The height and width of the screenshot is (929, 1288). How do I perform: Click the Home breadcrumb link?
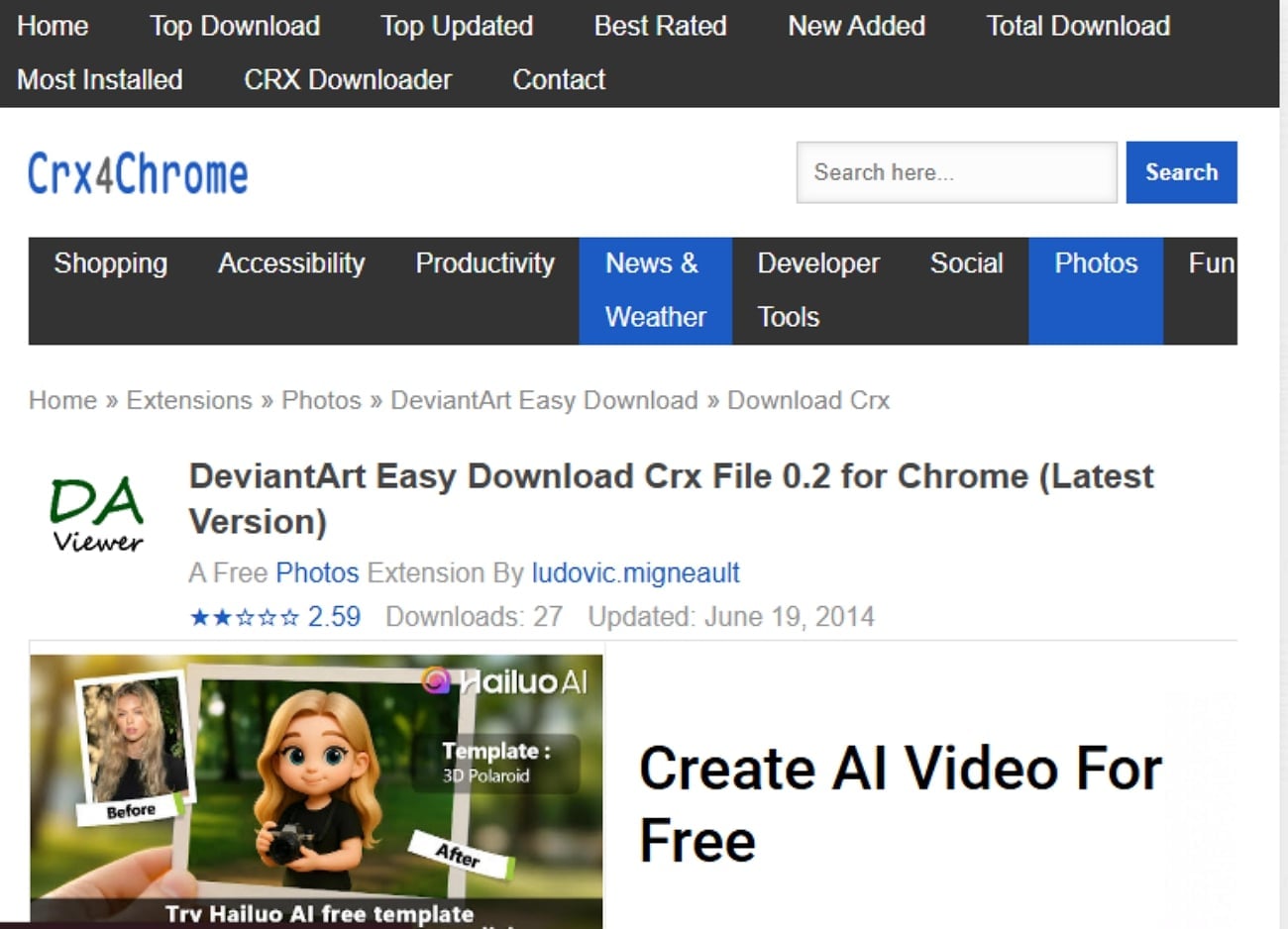click(x=61, y=400)
